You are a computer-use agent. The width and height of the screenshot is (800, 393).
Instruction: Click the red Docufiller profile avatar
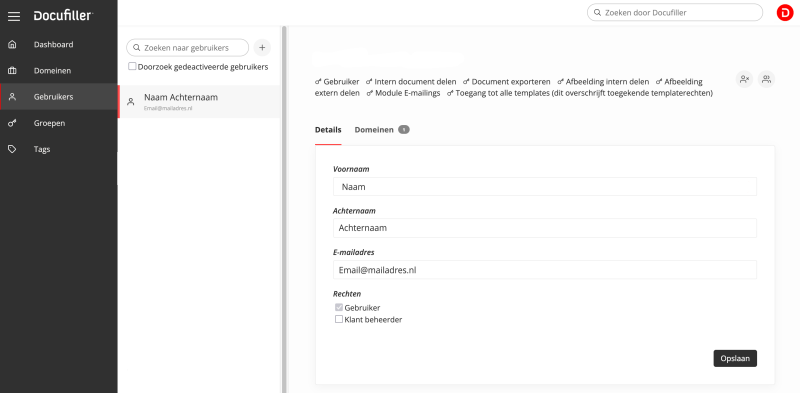[x=785, y=13]
